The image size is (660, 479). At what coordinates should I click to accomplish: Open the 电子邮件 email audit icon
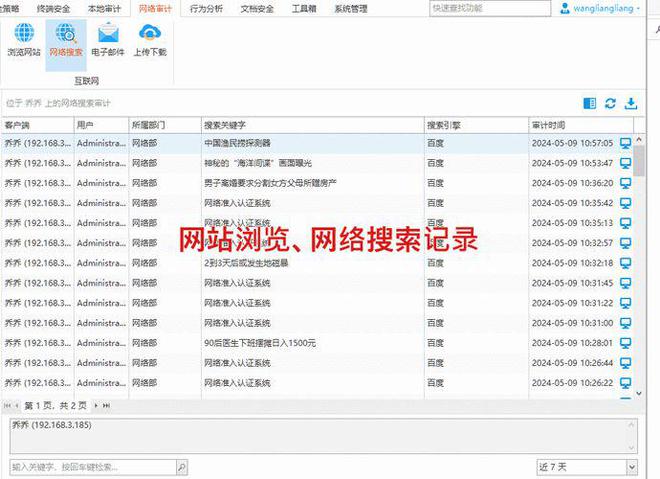tap(108, 40)
